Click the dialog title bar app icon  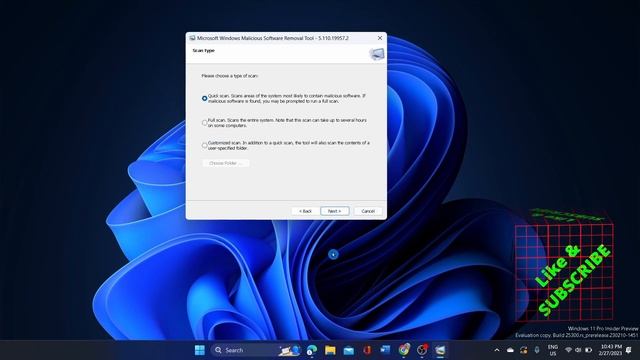pyautogui.click(x=192, y=38)
